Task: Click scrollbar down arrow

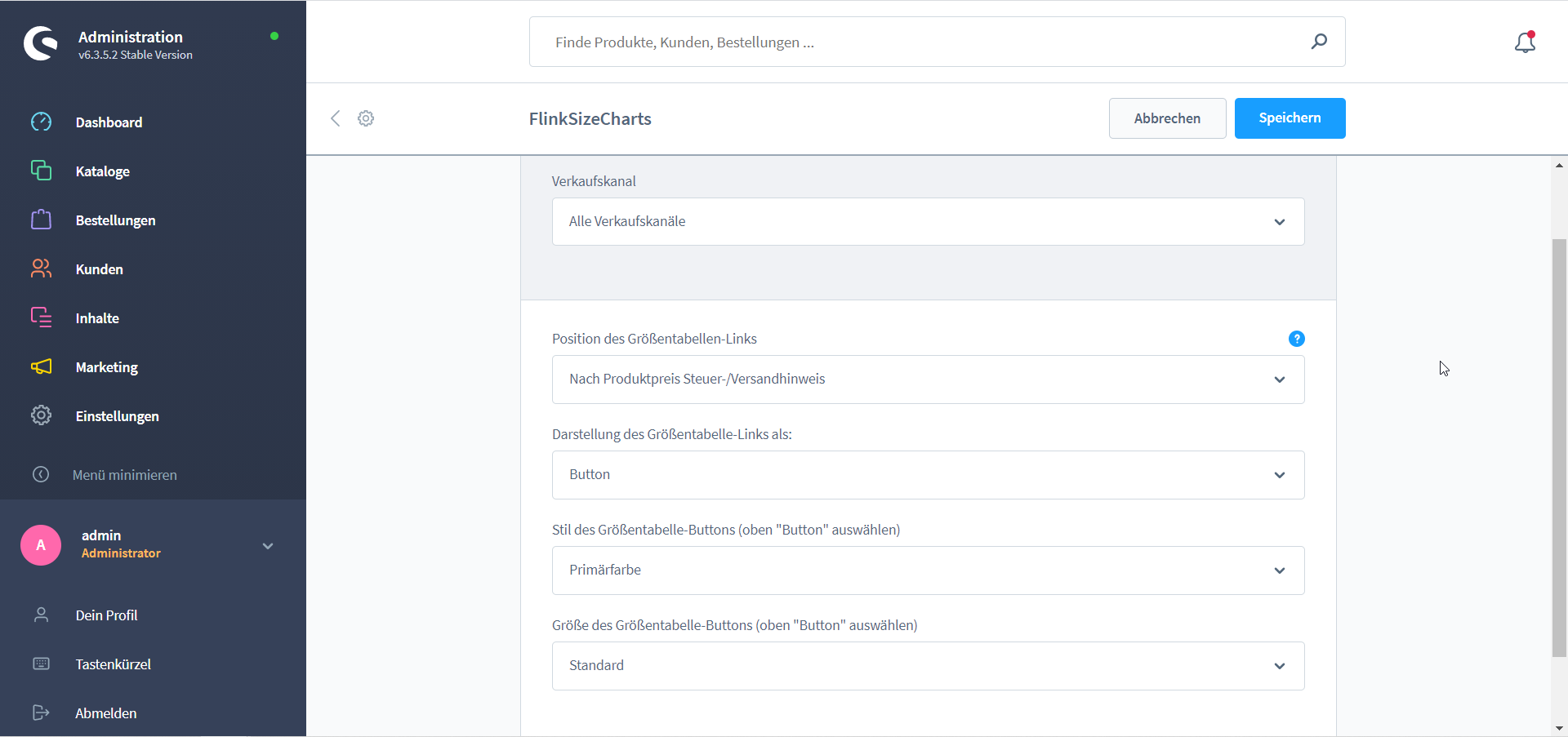Action: click(1559, 728)
